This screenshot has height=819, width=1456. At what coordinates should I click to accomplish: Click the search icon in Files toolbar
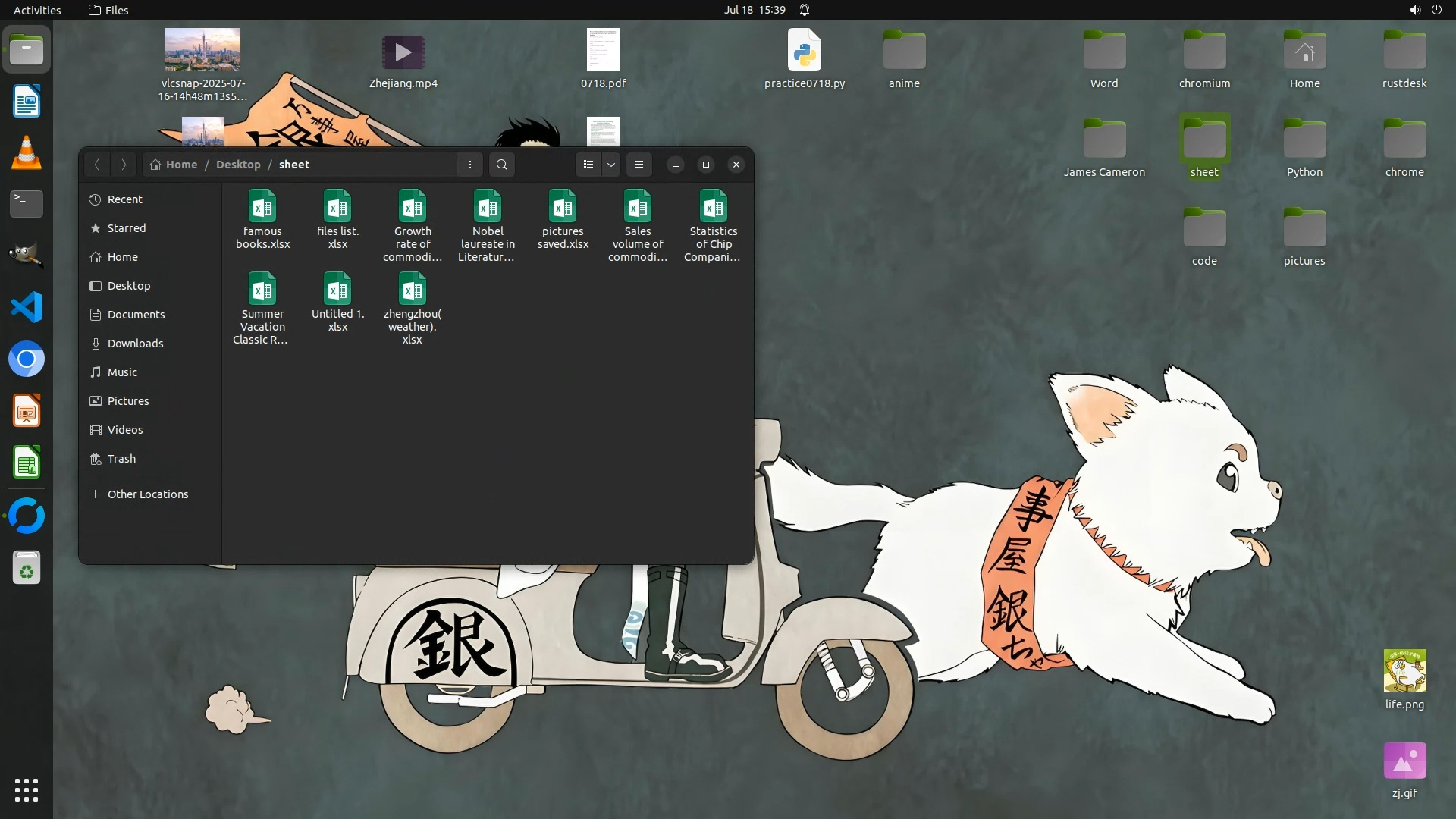pos(501,165)
